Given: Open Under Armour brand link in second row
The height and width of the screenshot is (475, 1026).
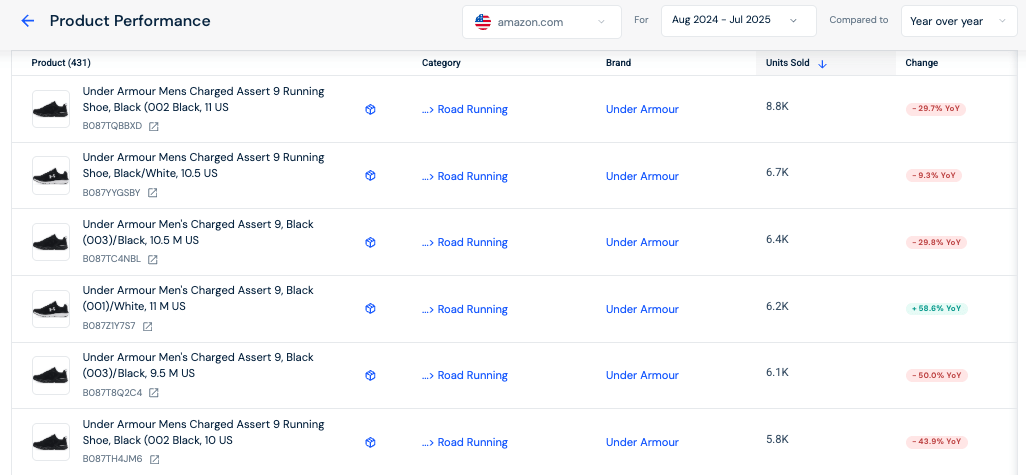Looking at the screenshot, I should [x=642, y=176].
